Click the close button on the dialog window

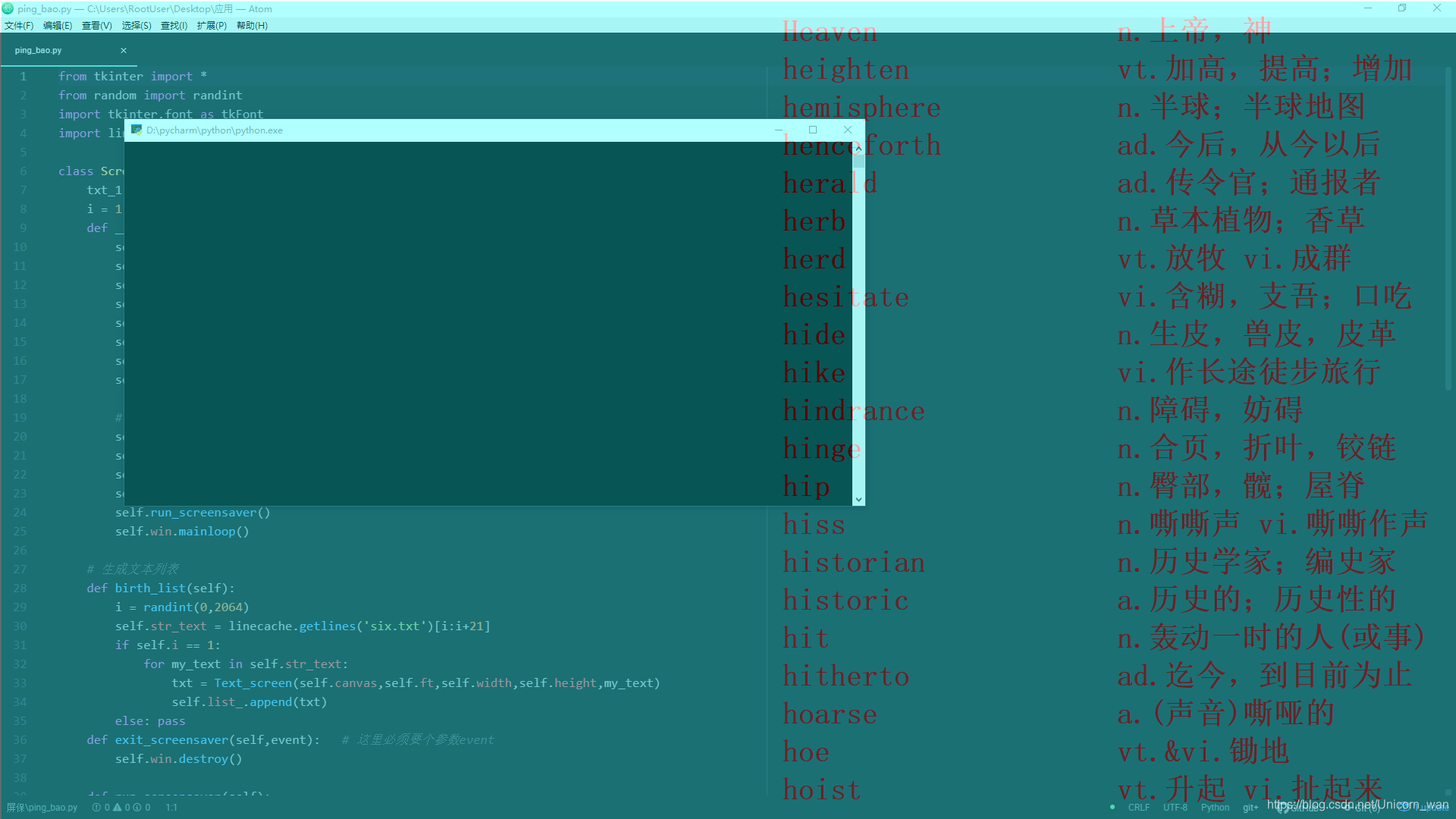846,131
